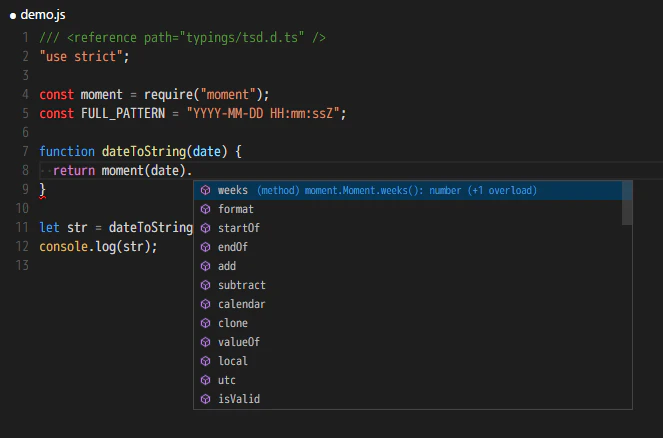The image size is (663, 438).
Task: Click closing brace with error squiggle
Action: click(42, 190)
